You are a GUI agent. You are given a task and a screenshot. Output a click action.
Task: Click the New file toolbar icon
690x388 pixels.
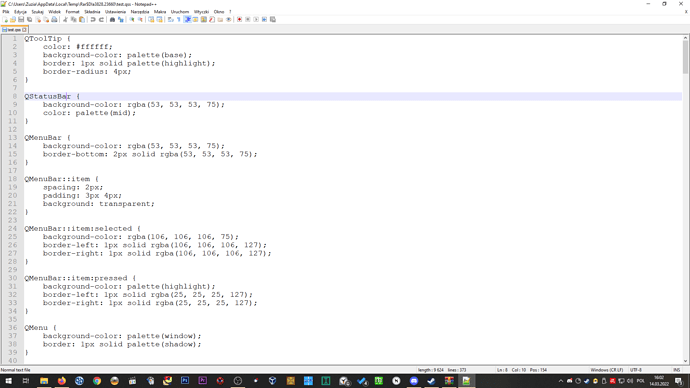click(5, 19)
